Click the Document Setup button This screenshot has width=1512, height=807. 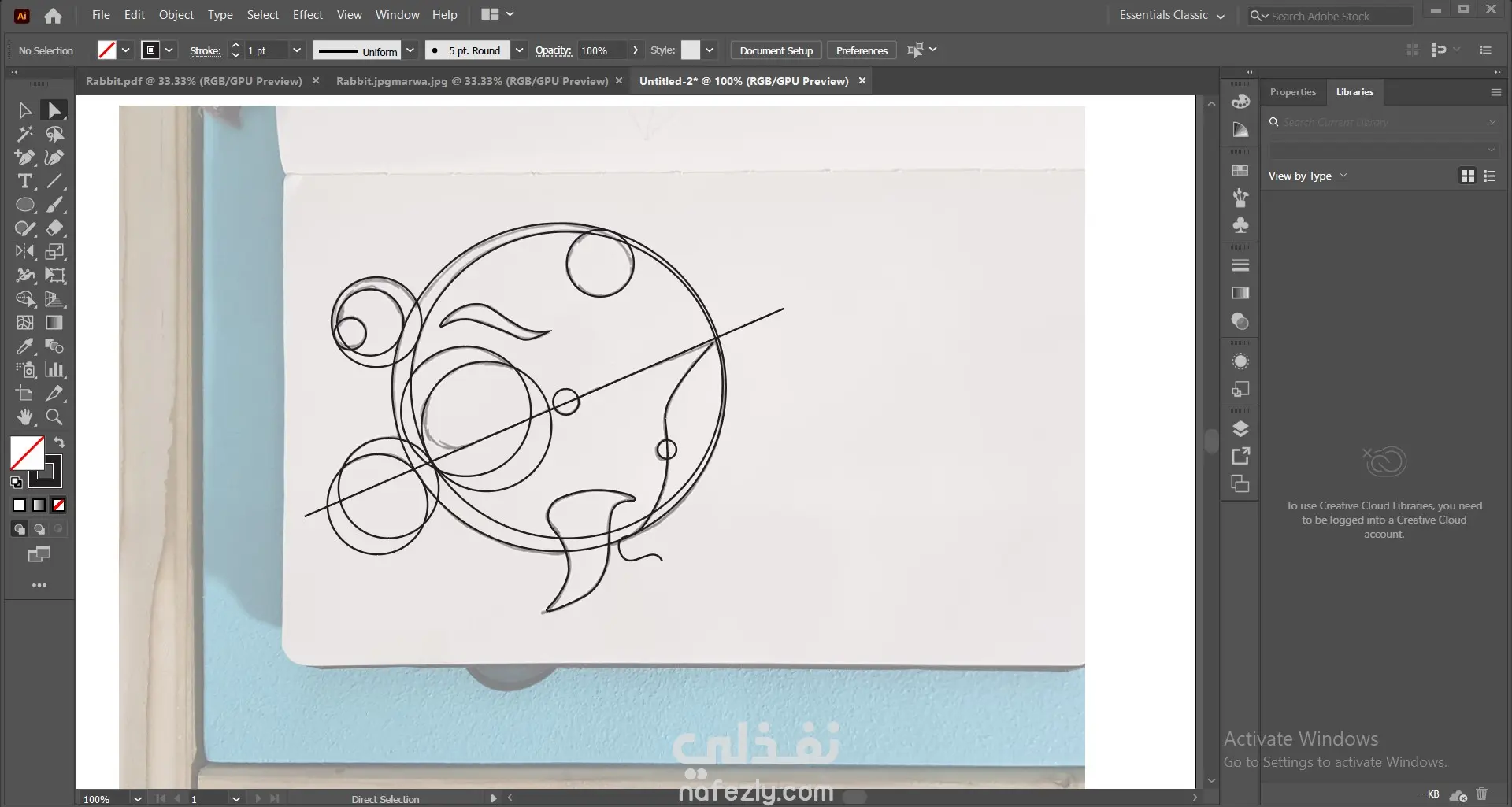point(776,50)
